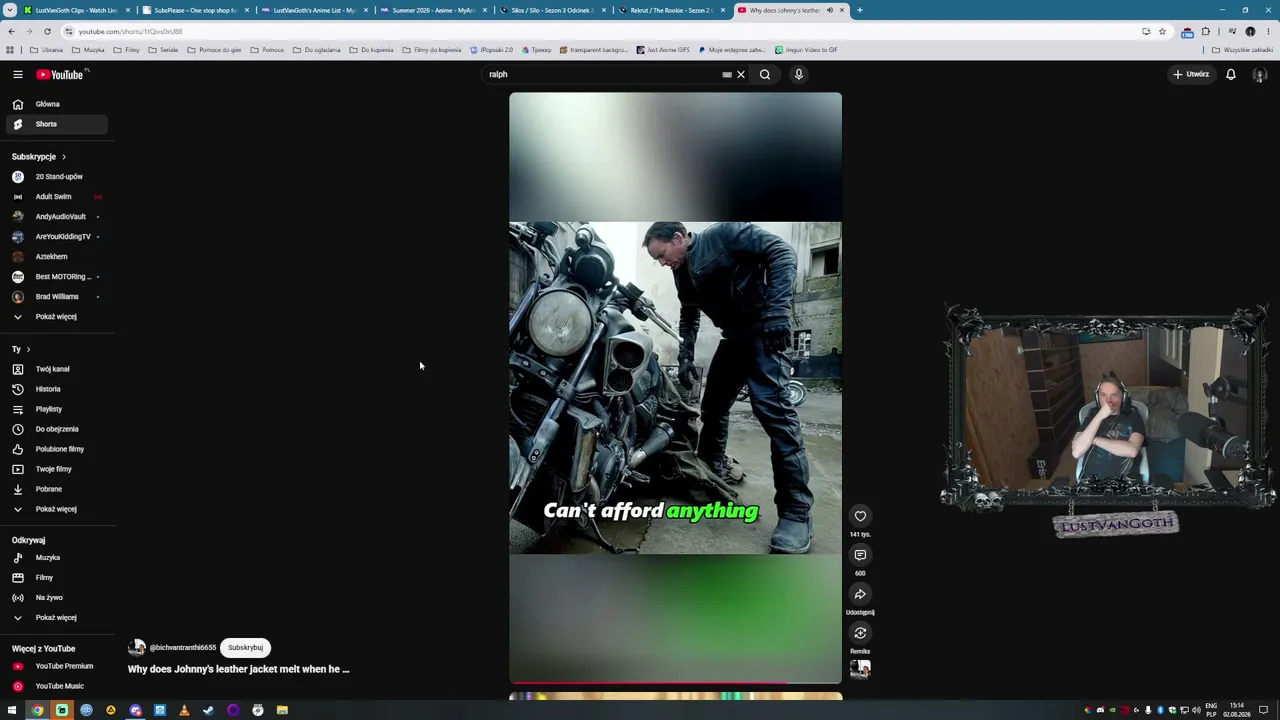Open a new browser tab

860,10
